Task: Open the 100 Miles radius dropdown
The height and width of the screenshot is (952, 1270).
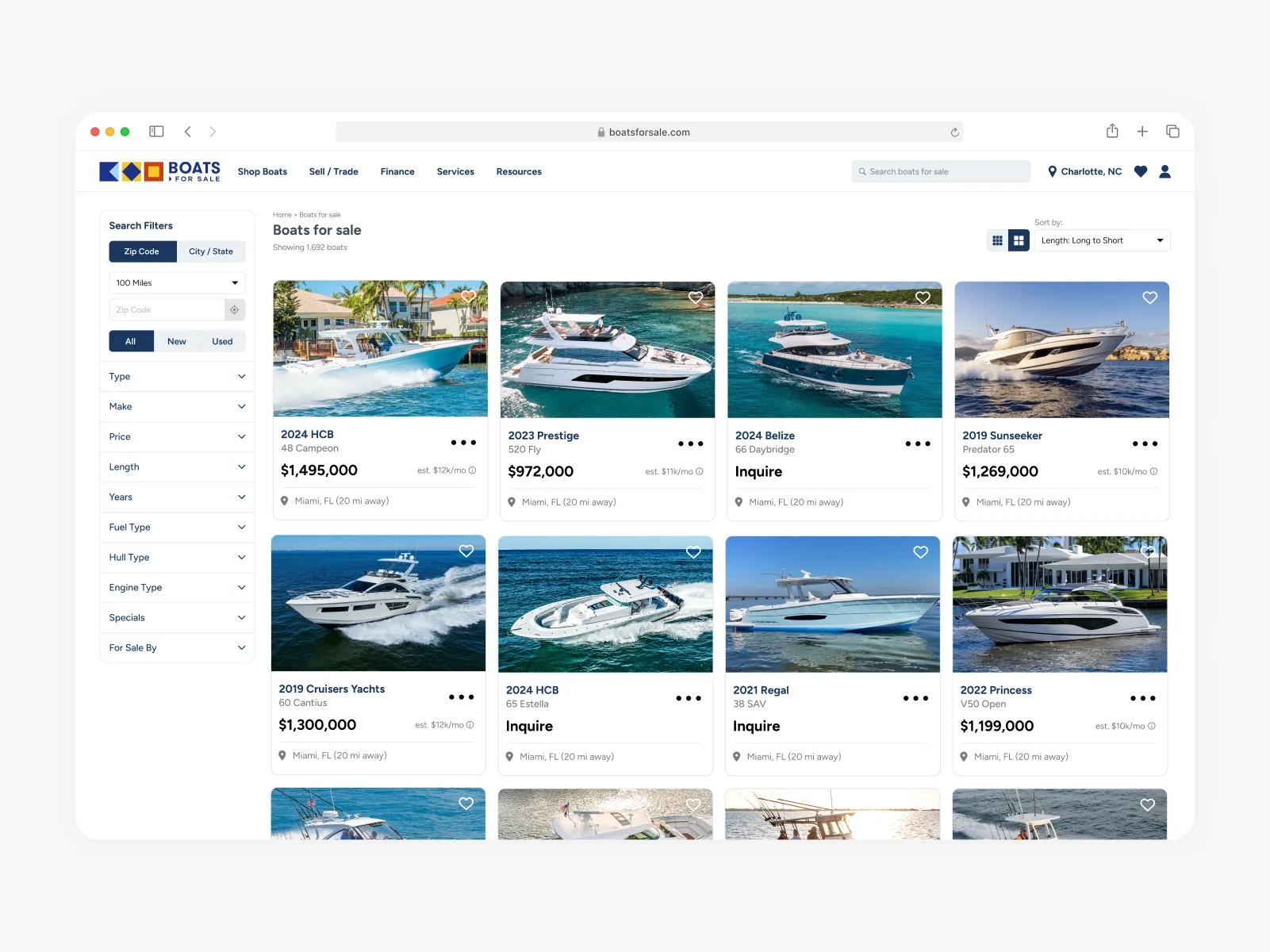Action: pos(177,283)
